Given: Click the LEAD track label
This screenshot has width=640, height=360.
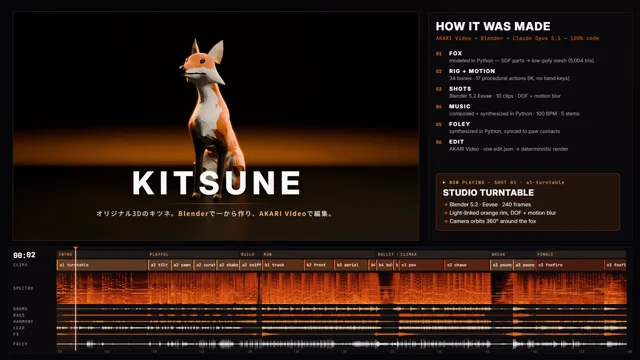Looking at the screenshot, I should tap(19, 328).
